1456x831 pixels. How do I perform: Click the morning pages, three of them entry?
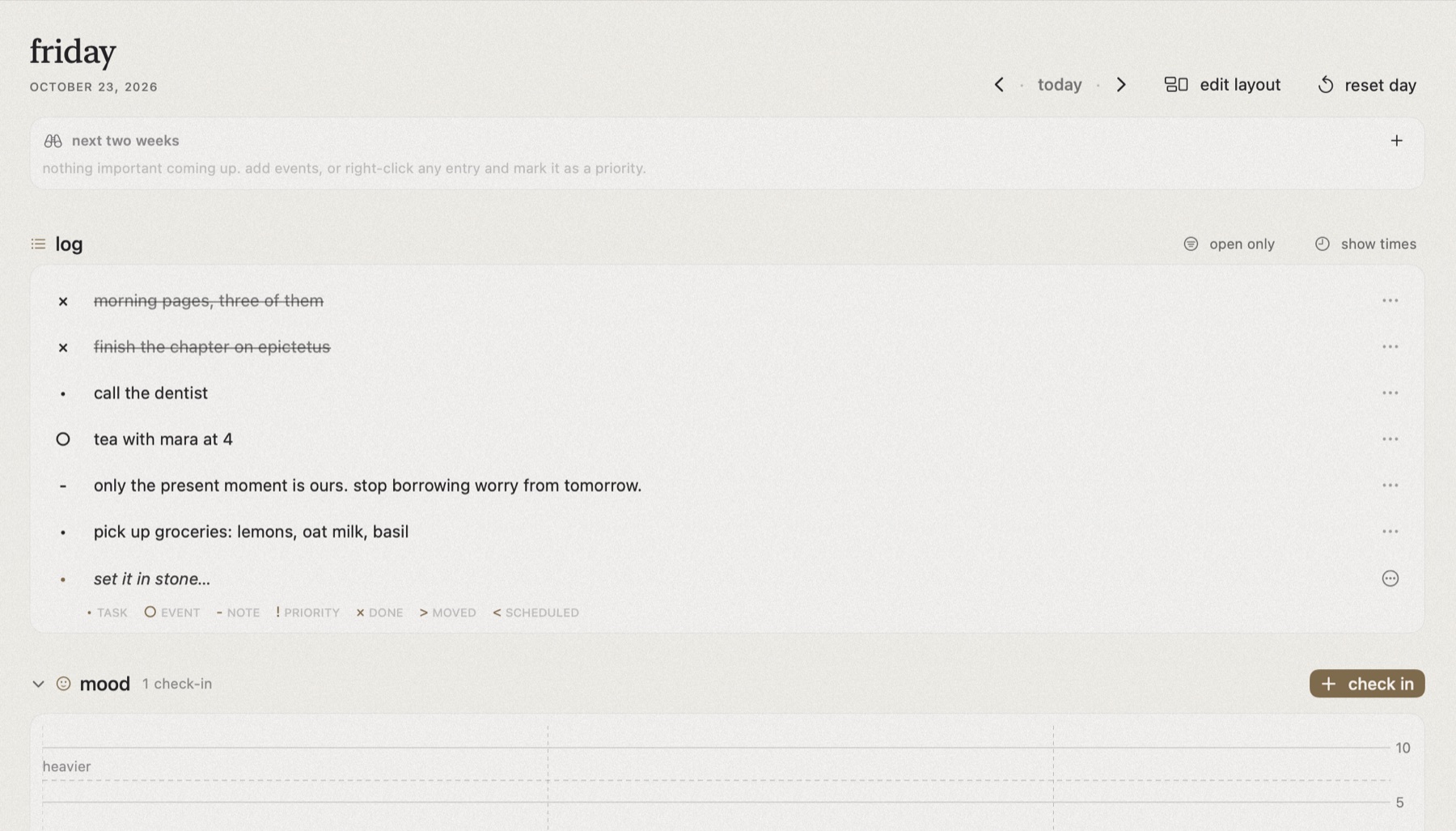tap(209, 301)
